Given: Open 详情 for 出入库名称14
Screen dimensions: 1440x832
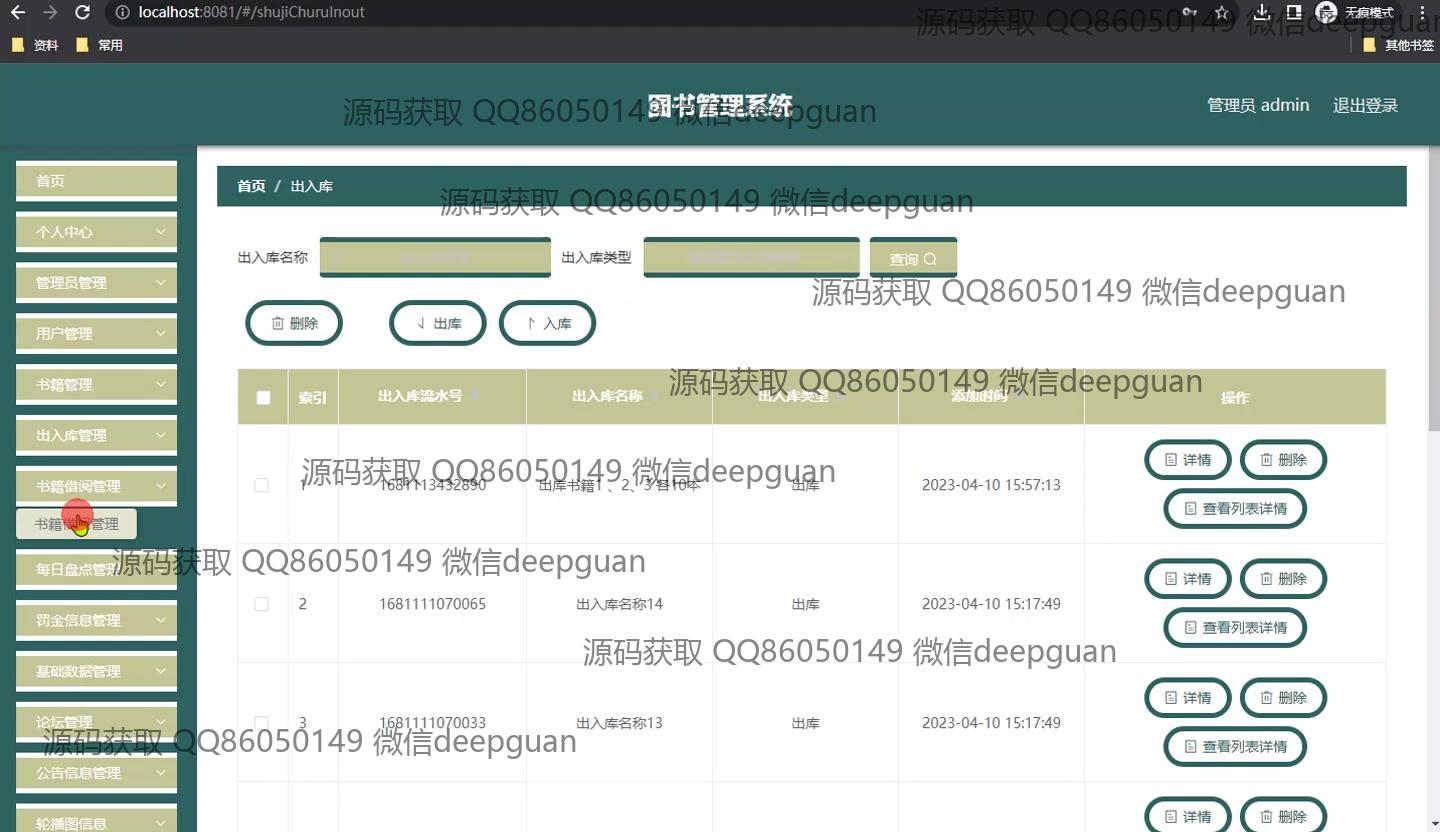Looking at the screenshot, I should coord(1187,578).
